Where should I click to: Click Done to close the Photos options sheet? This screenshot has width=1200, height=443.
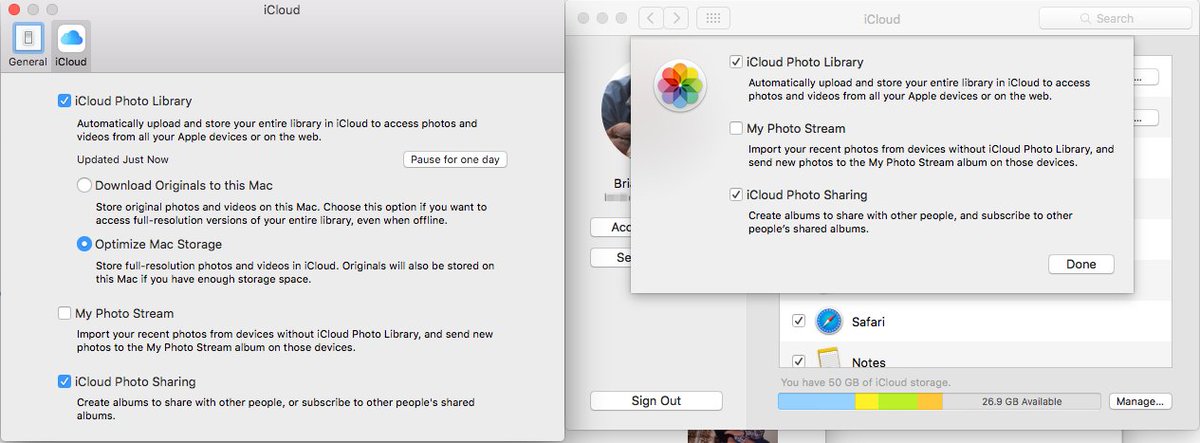coord(1081,265)
